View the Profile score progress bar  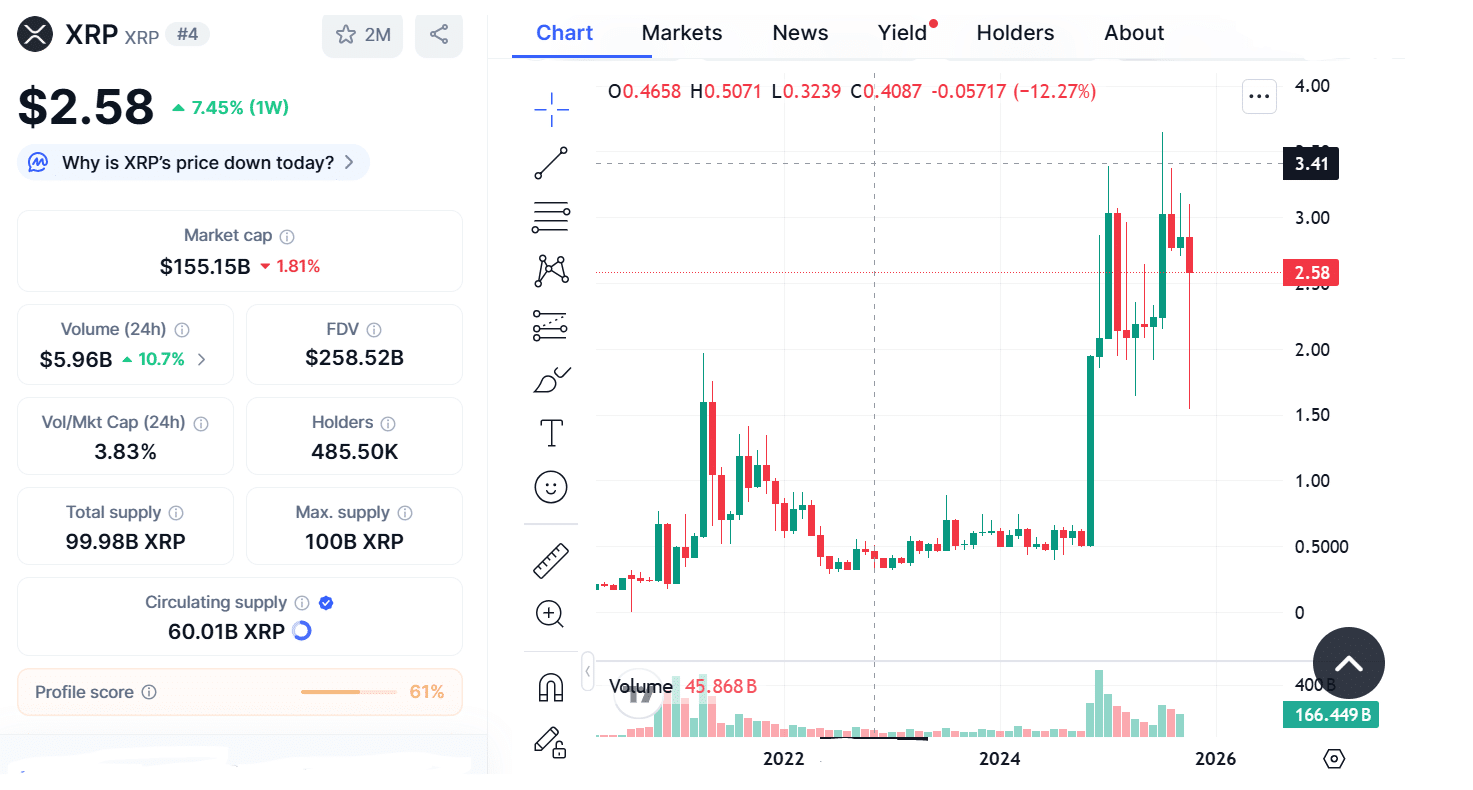[x=348, y=691]
